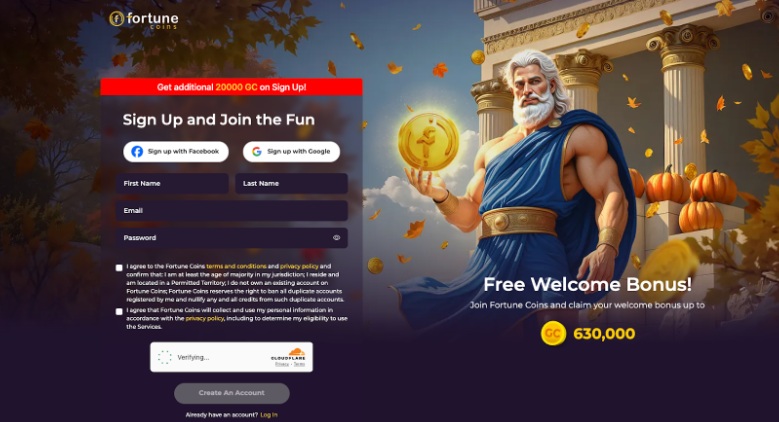Focus the Email input field
Image resolution: width=779 pixels, height=422 pixels.
232,211
